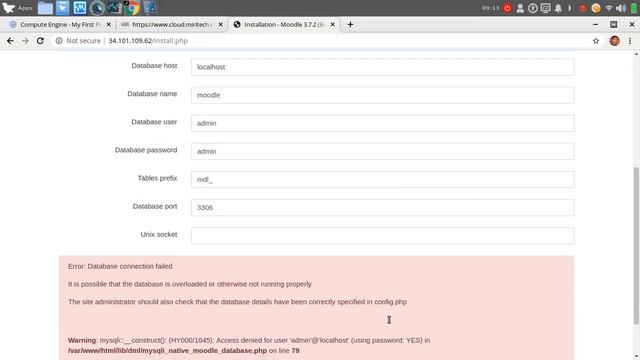Open a new browser tab
The image size is (640, 360).
[350, 24]
